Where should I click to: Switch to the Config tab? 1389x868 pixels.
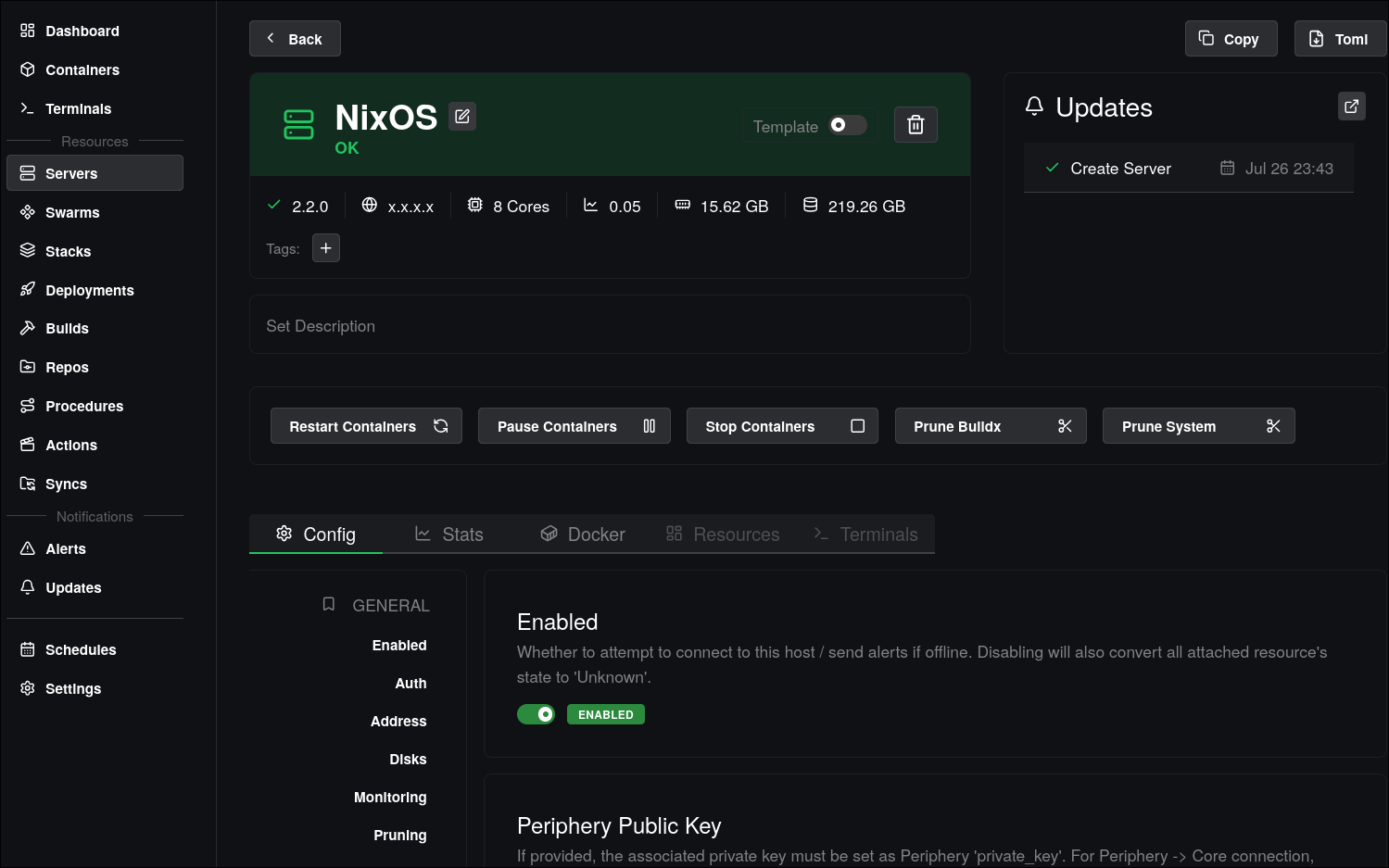(316, 534)
